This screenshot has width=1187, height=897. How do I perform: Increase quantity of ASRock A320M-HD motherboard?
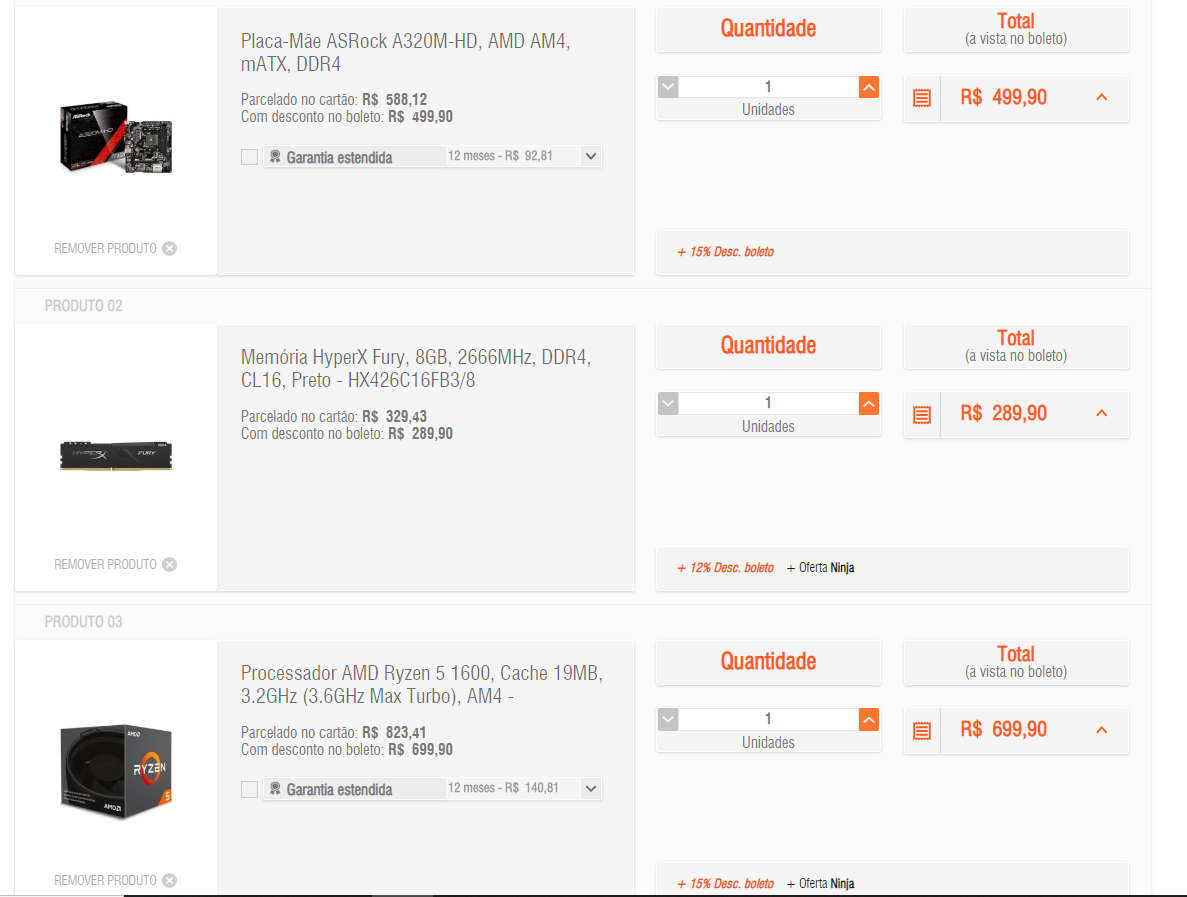click(869, 87)
